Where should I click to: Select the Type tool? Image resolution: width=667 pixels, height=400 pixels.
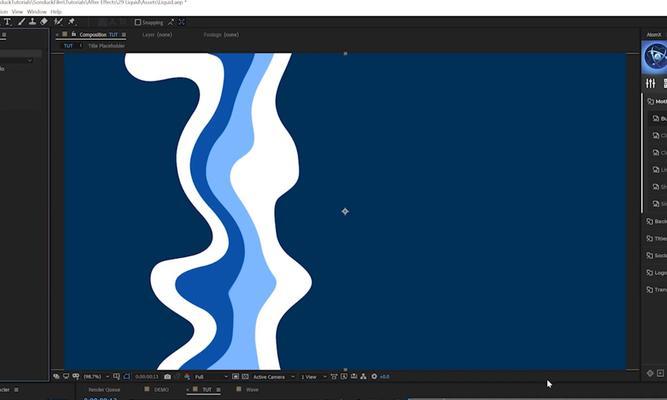[x=7, y=22]
